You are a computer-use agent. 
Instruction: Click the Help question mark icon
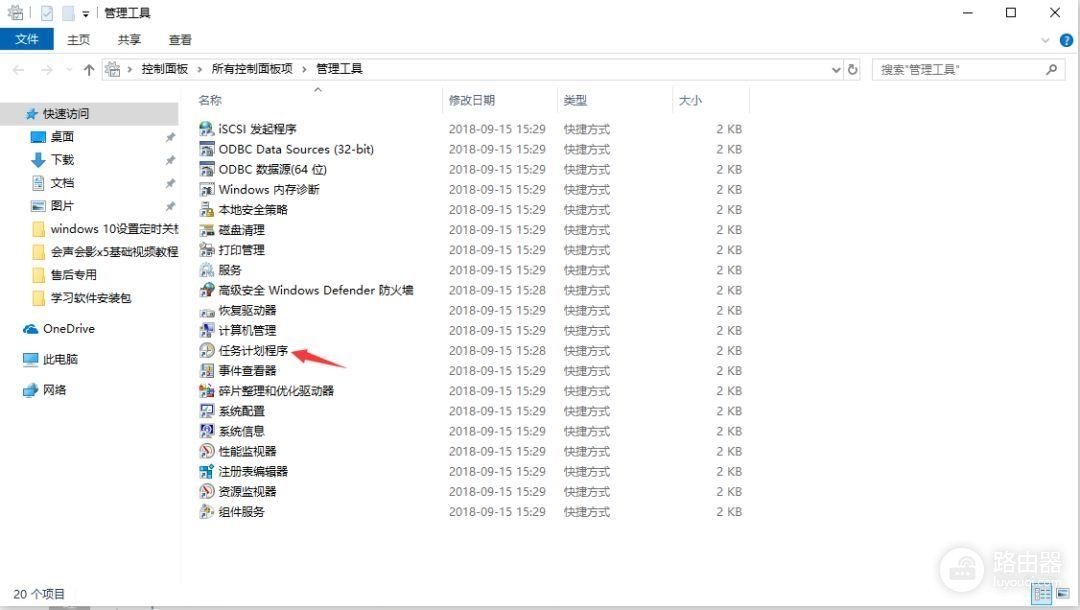point(1066,40)
